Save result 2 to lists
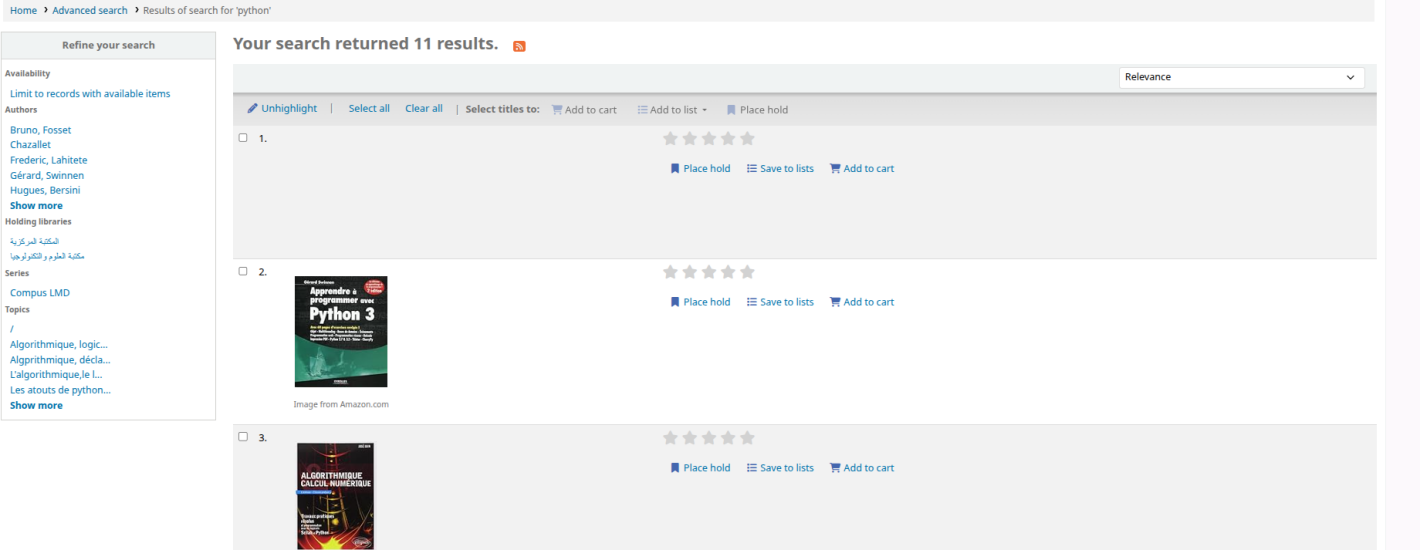The height and width of the screenshot is (550, 1420). point(780,302)
